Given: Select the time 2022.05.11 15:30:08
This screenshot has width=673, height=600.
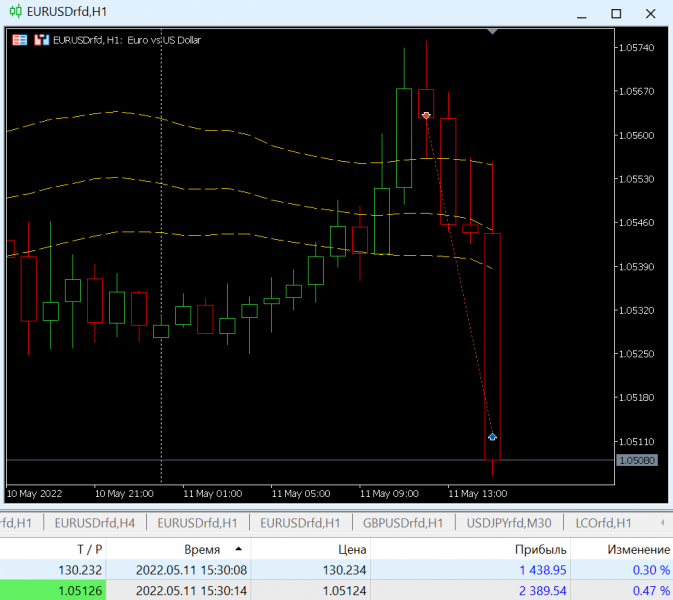Looking at the screenshot, I should [x=191, y=570].
